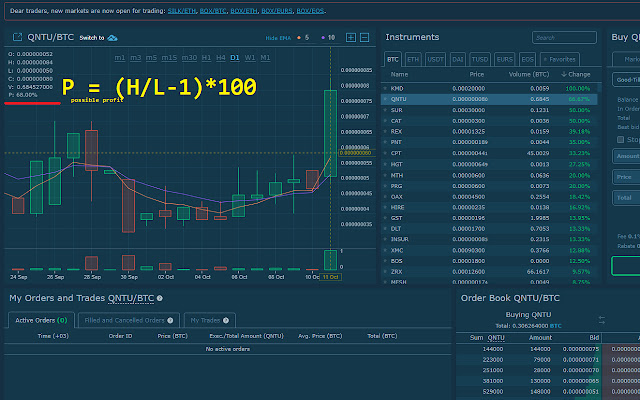Zoom out the chart with minus icon
This screenshot has height=400, width=640.
coord(364,38)
